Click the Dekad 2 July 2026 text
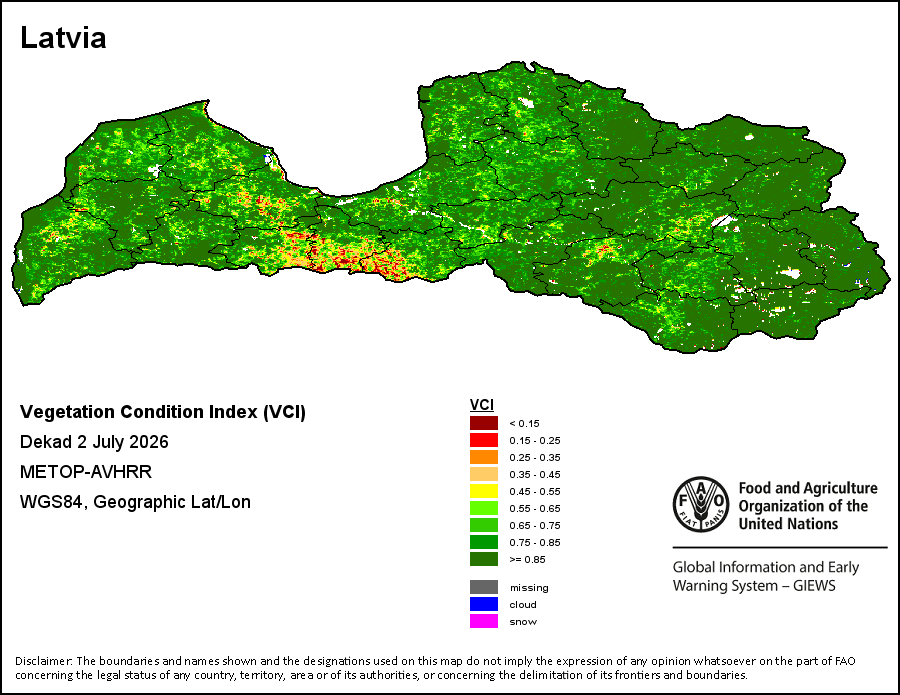Screen dimensions: 900x695 (94, 442)
